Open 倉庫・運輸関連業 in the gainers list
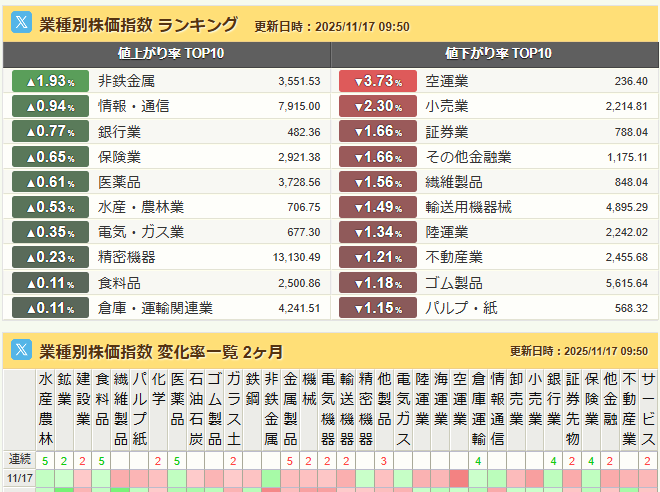Viewport: 660px width, 492px height. (155, 308)
